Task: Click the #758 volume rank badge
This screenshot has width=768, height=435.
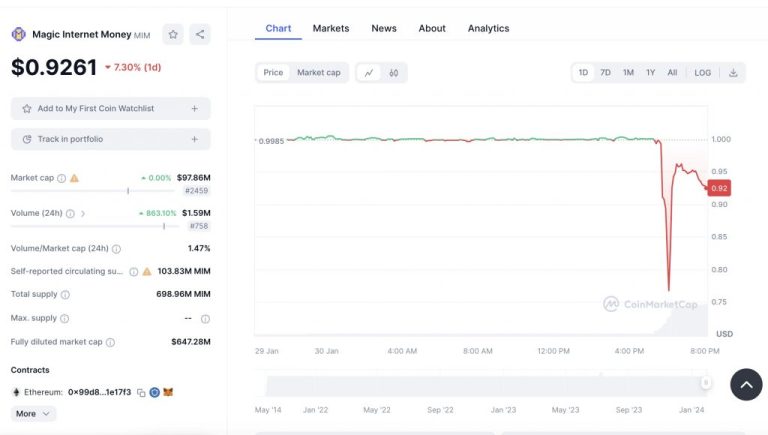Action: [199, 226]
